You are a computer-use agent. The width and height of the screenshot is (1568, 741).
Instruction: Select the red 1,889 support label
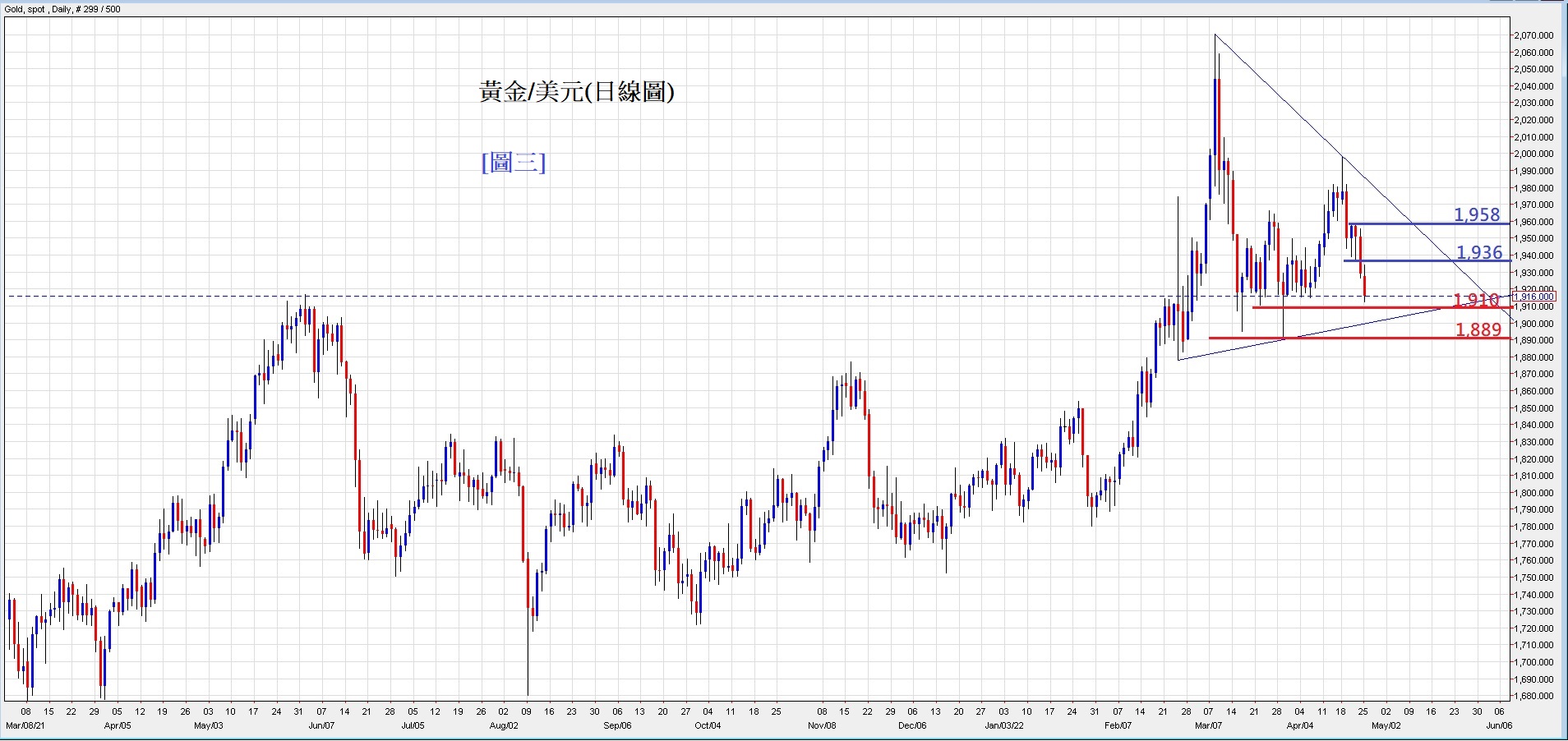coord(1478,329)
